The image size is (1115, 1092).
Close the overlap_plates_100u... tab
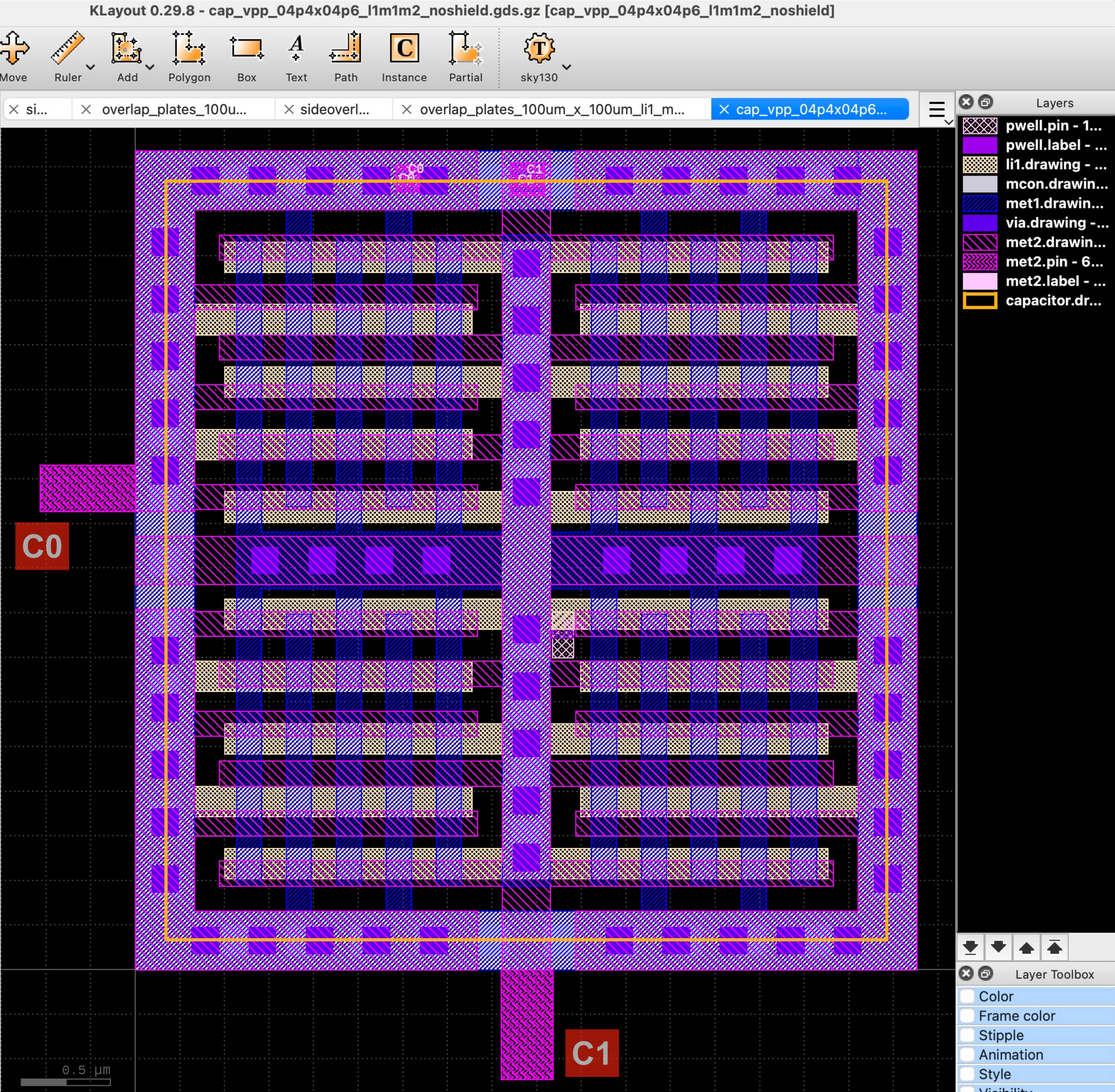point(86,109)
